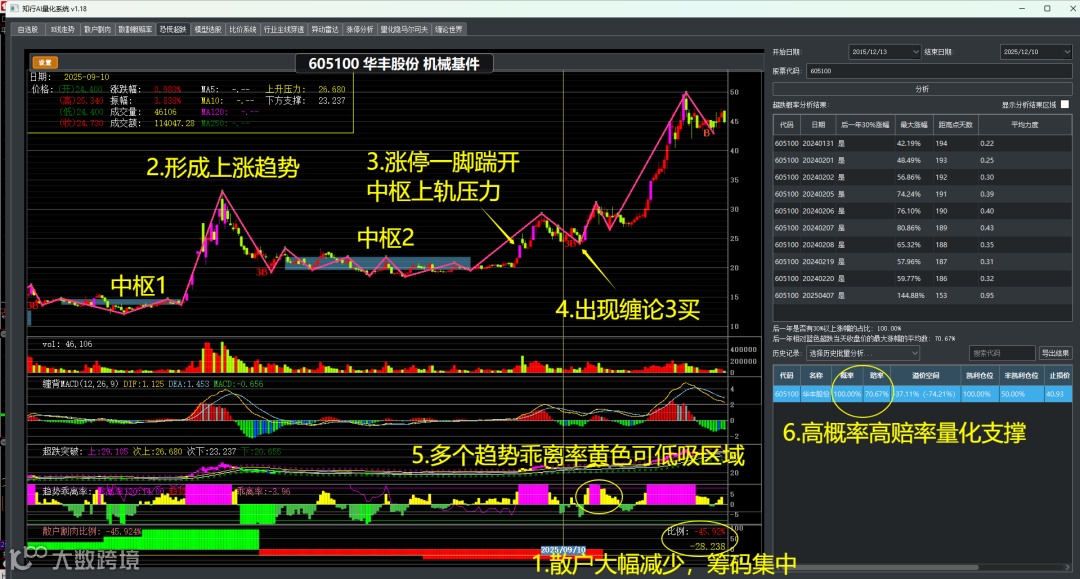Viewport: 1080px width, 579px height.
Task: Select the row dated 20240202
Action: tap(922, 177)
